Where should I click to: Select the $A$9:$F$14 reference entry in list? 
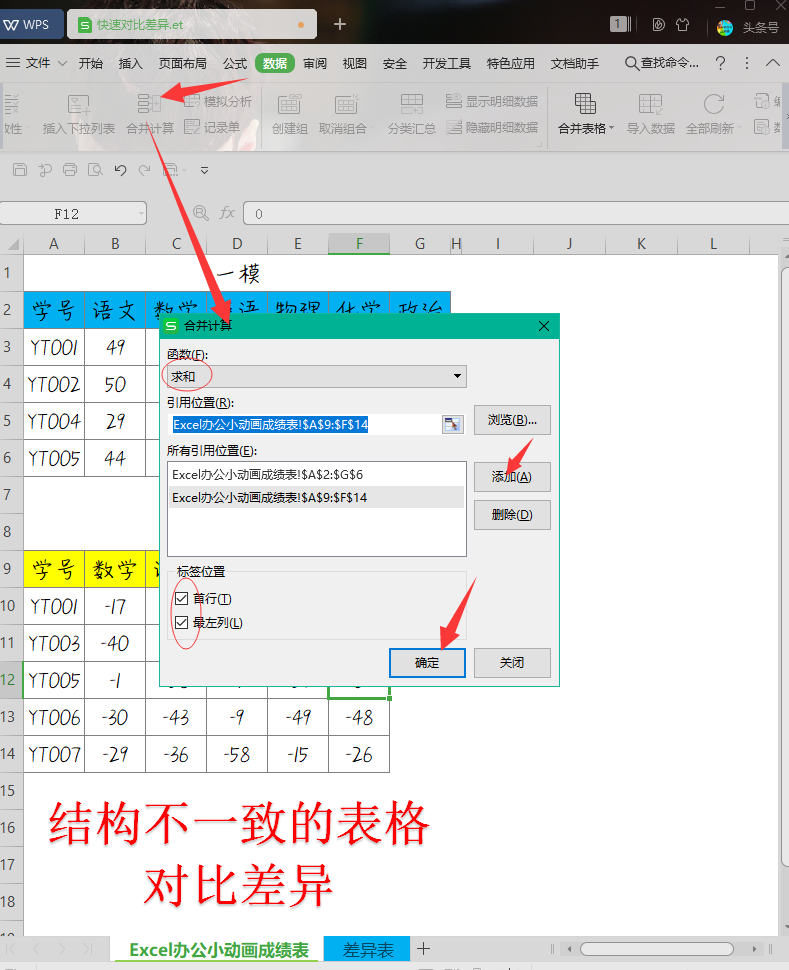tap(316, 497)
